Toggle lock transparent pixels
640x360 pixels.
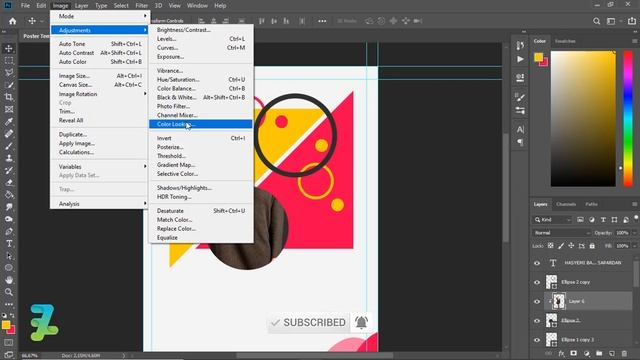[x=551, y=246]
